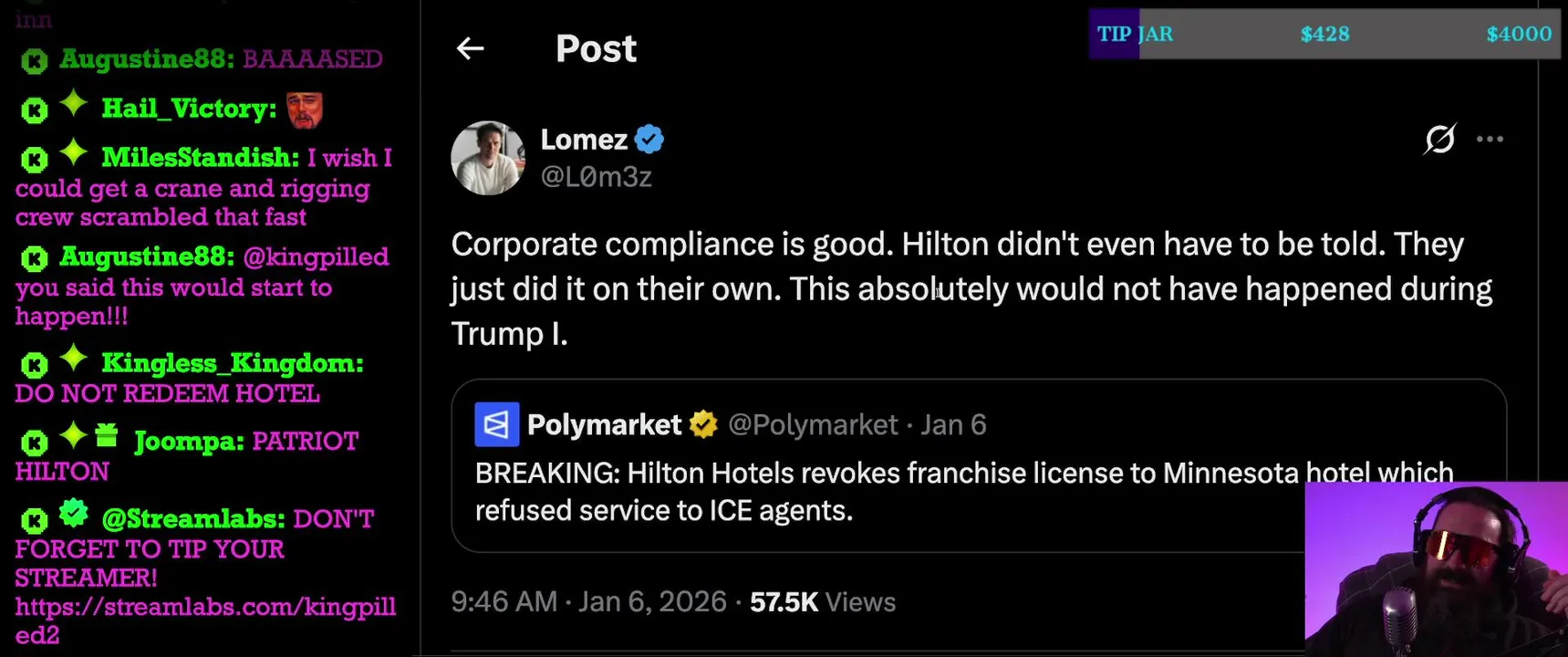The width and height of the screenshot is (1568, 657).
Task: Click the Hail_Victory face emote
Action: pos(305,110)
